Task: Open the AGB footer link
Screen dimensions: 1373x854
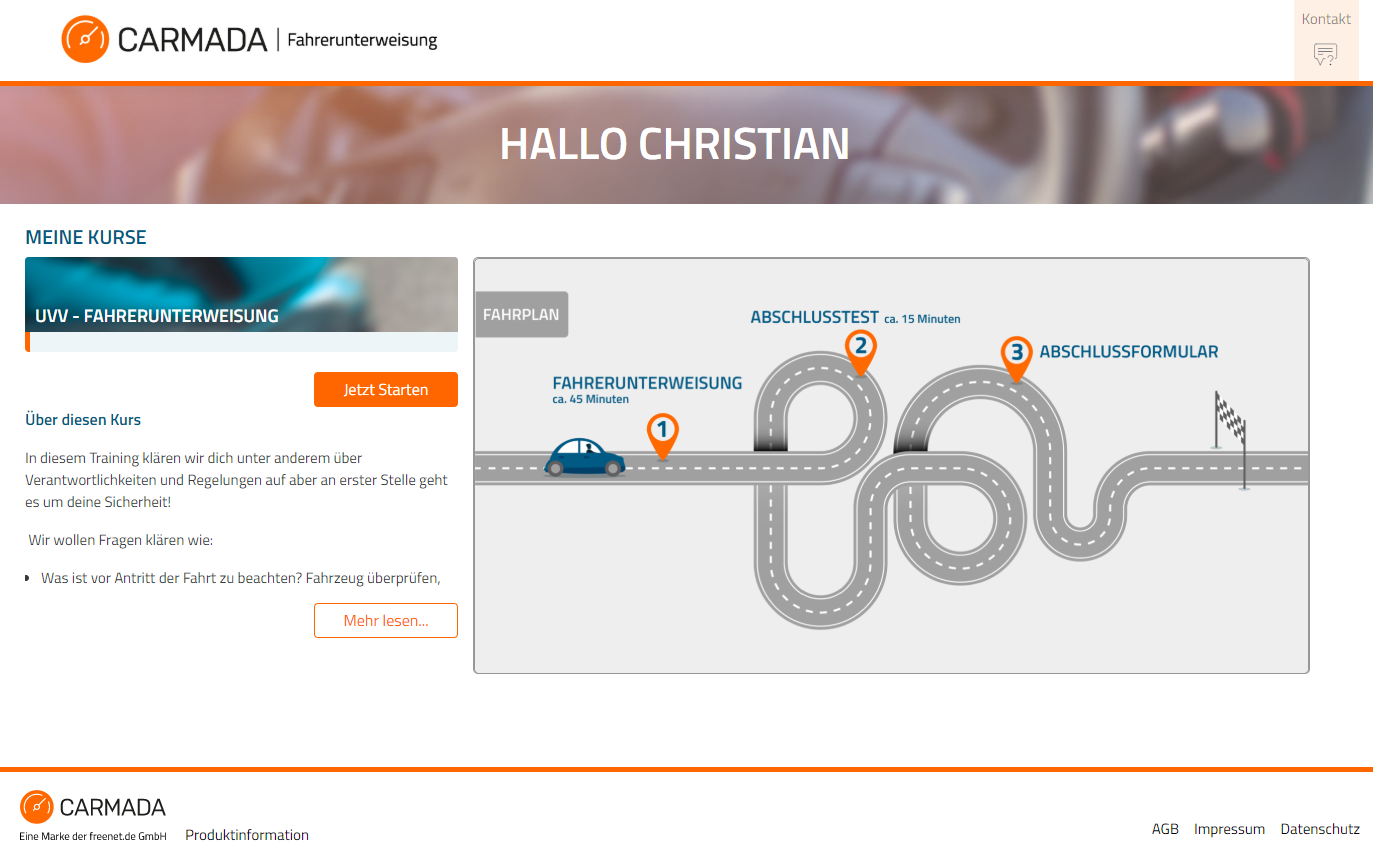Action: pyautogui.click(x=1165, y=829)
